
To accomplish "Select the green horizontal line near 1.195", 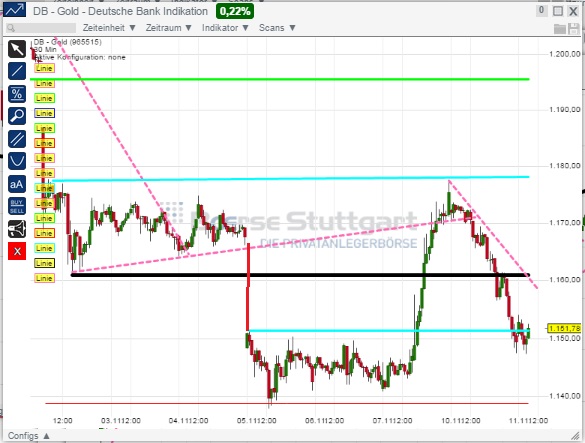I will [280, 79].
